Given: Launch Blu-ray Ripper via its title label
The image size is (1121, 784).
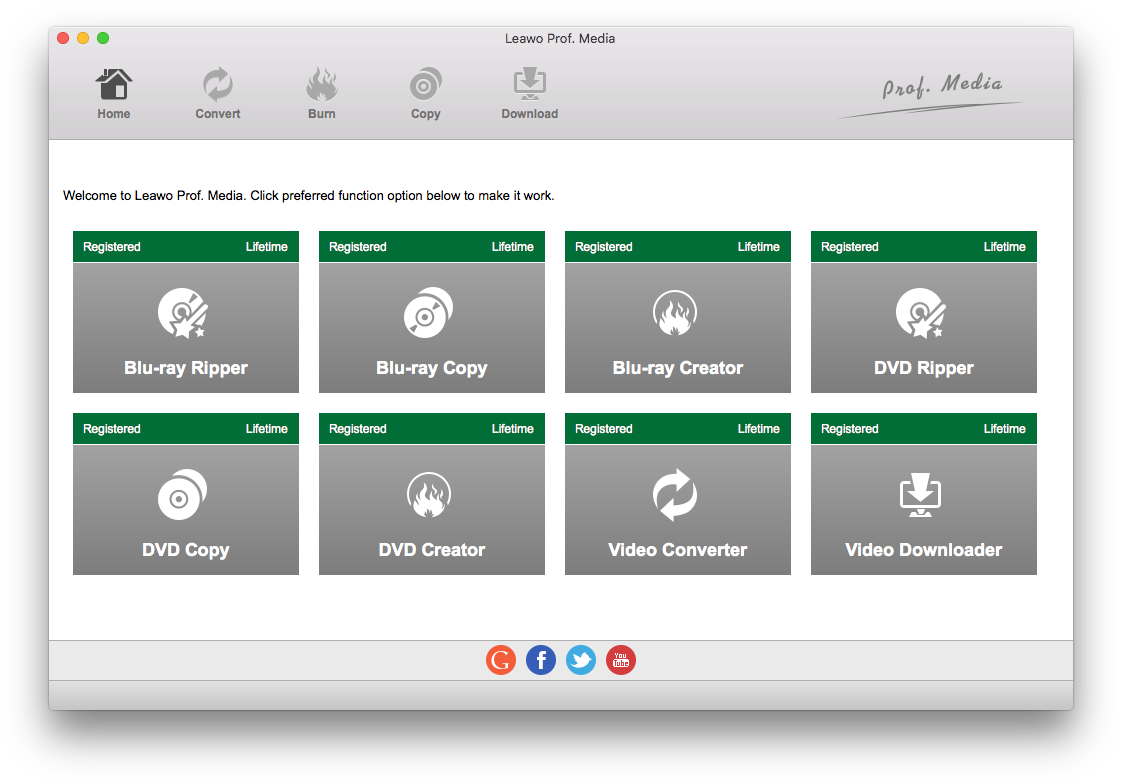Looking at the screenshot, I should pos(186,368).
